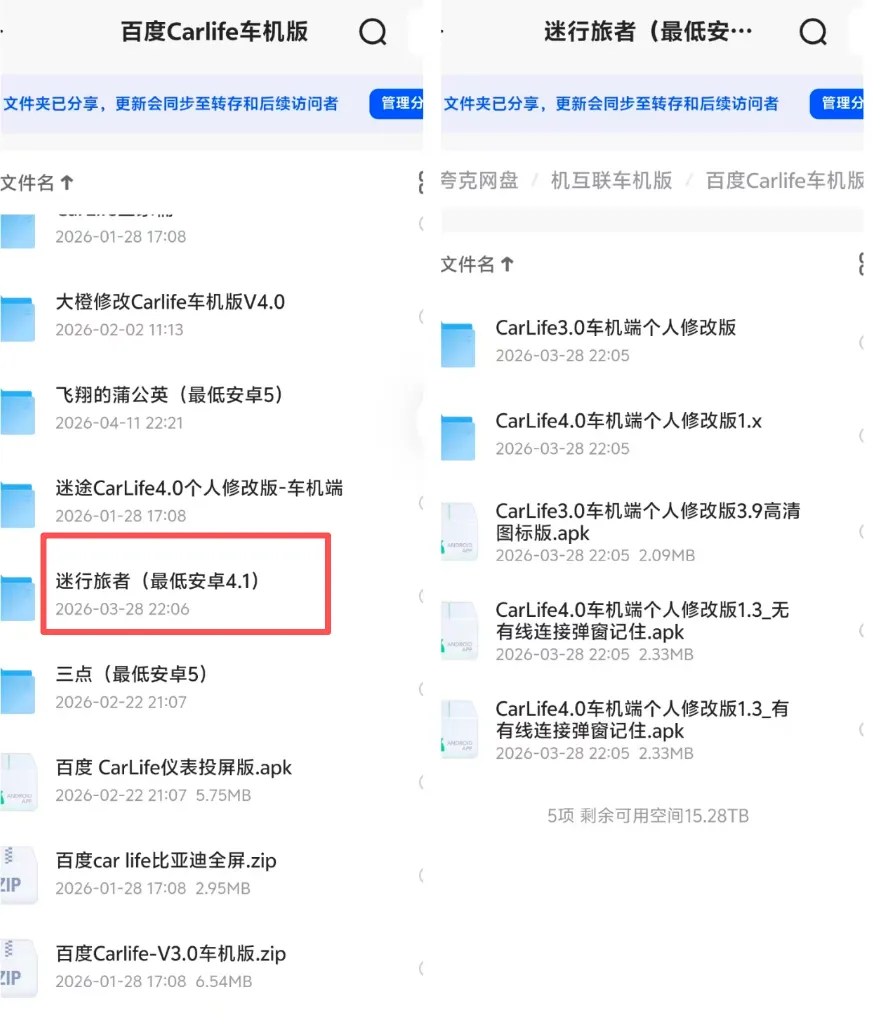This screenshot has height=1020, width=873.
Task: Tap the 文件夹已分享 banner text on right screen
Action: 611,103
